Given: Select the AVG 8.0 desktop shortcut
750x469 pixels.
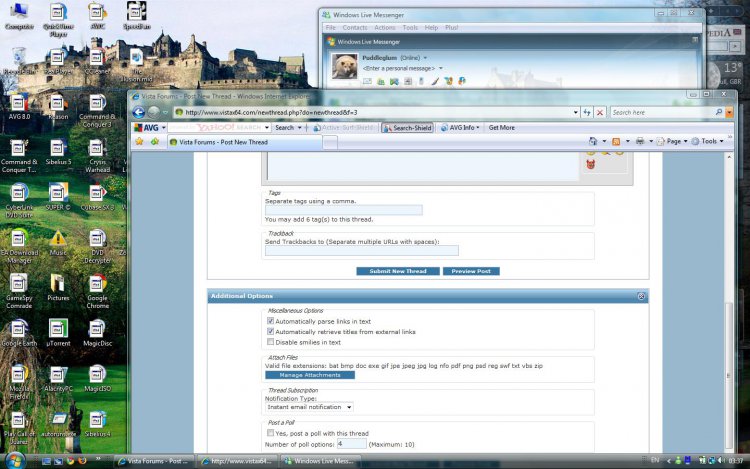Looking at the screenshot, I should 19,107.
